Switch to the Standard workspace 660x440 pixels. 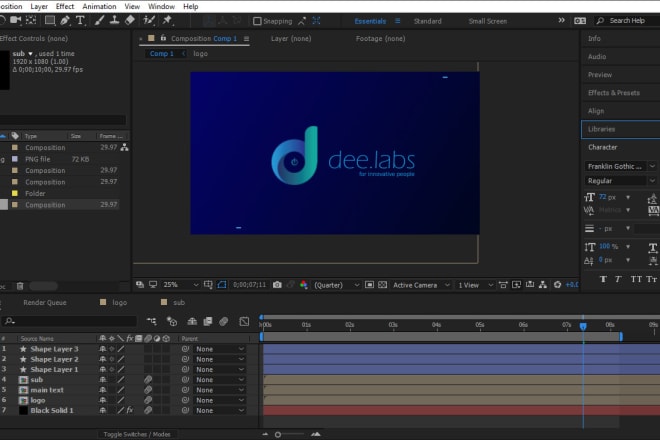(427, 21)
